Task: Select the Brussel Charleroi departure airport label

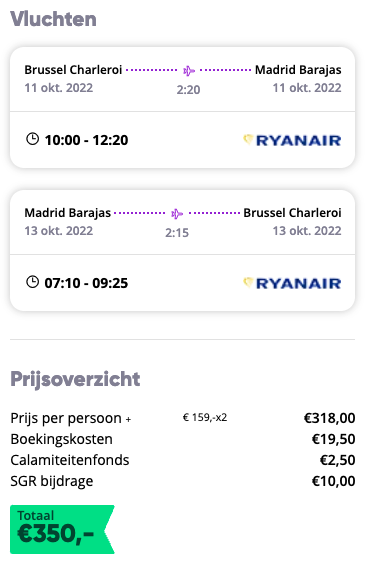Action: point(73,70)
